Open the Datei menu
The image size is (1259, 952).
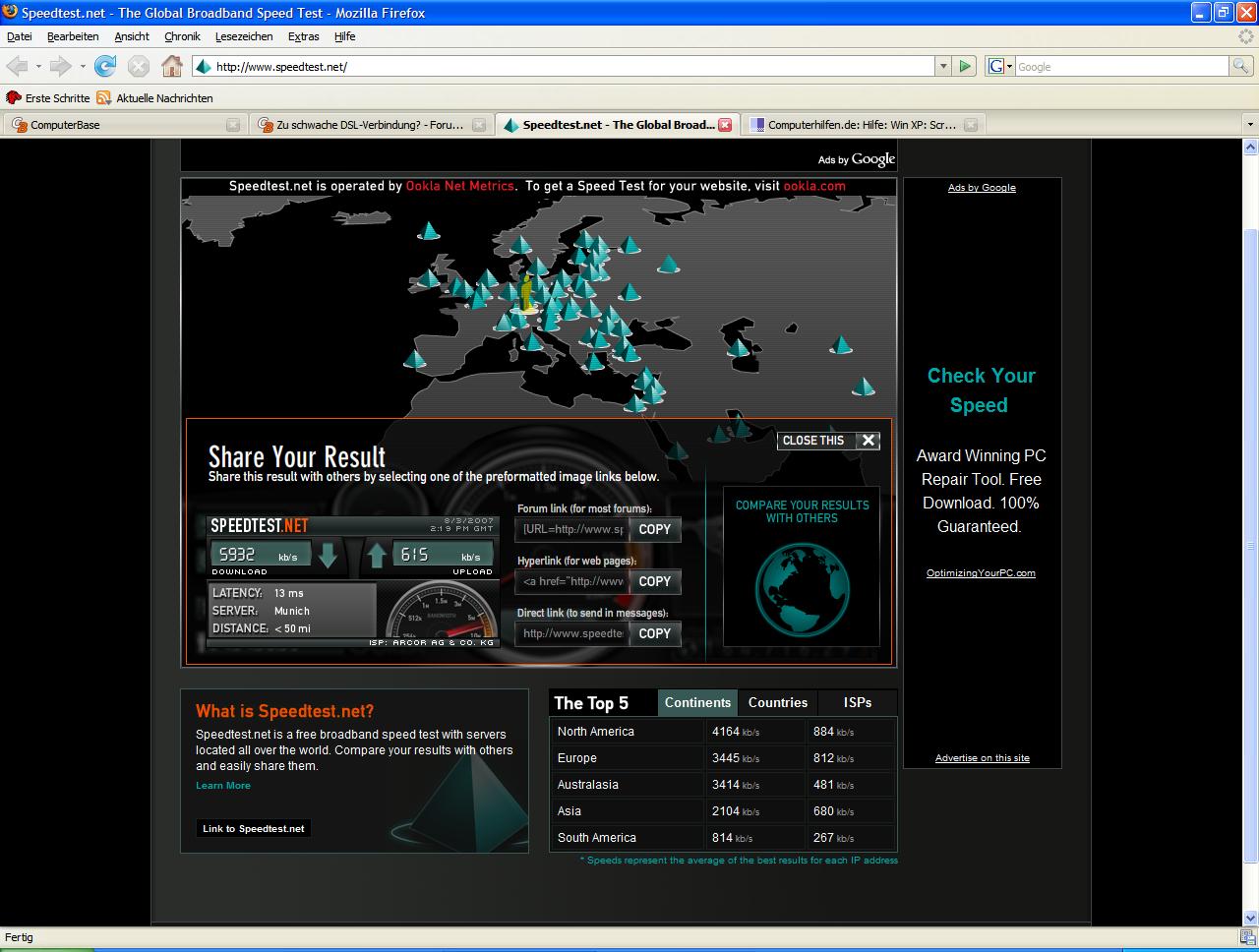(x=20, y=36)
